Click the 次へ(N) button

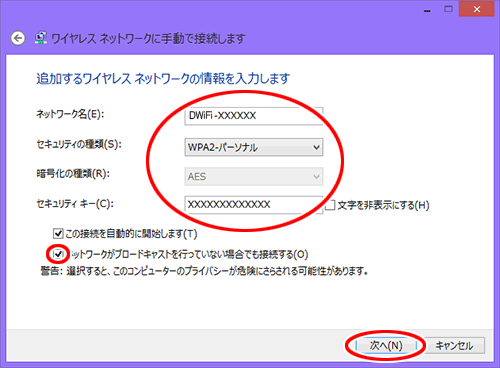click(x=386, y=346)
